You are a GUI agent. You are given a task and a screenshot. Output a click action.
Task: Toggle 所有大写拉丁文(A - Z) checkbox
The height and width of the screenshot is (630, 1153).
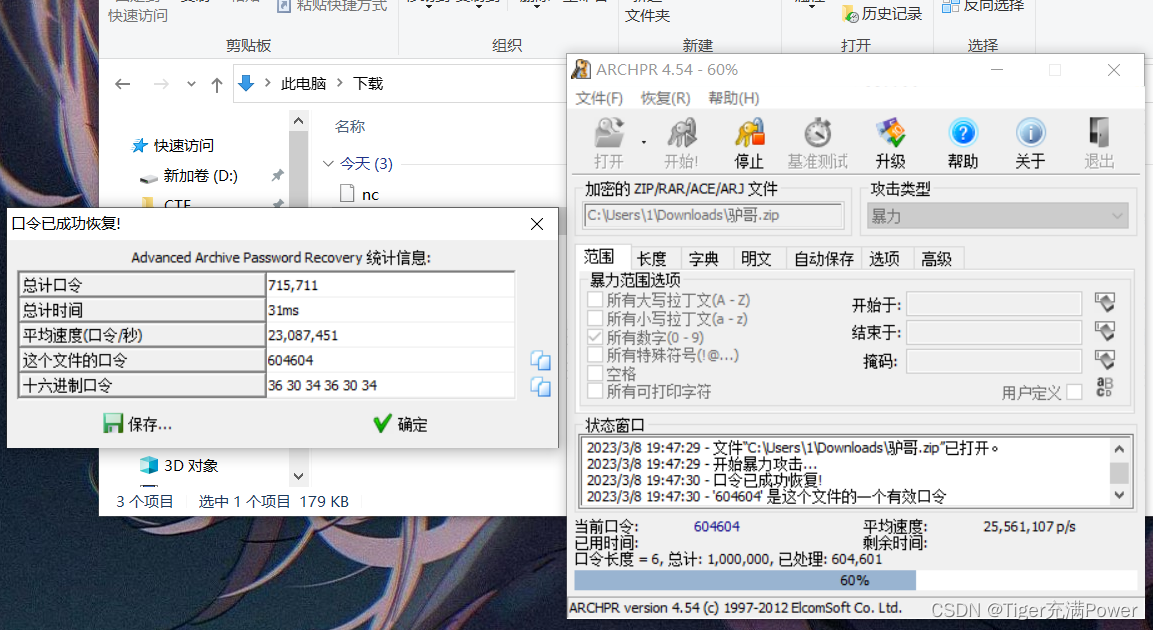(595, 300)
